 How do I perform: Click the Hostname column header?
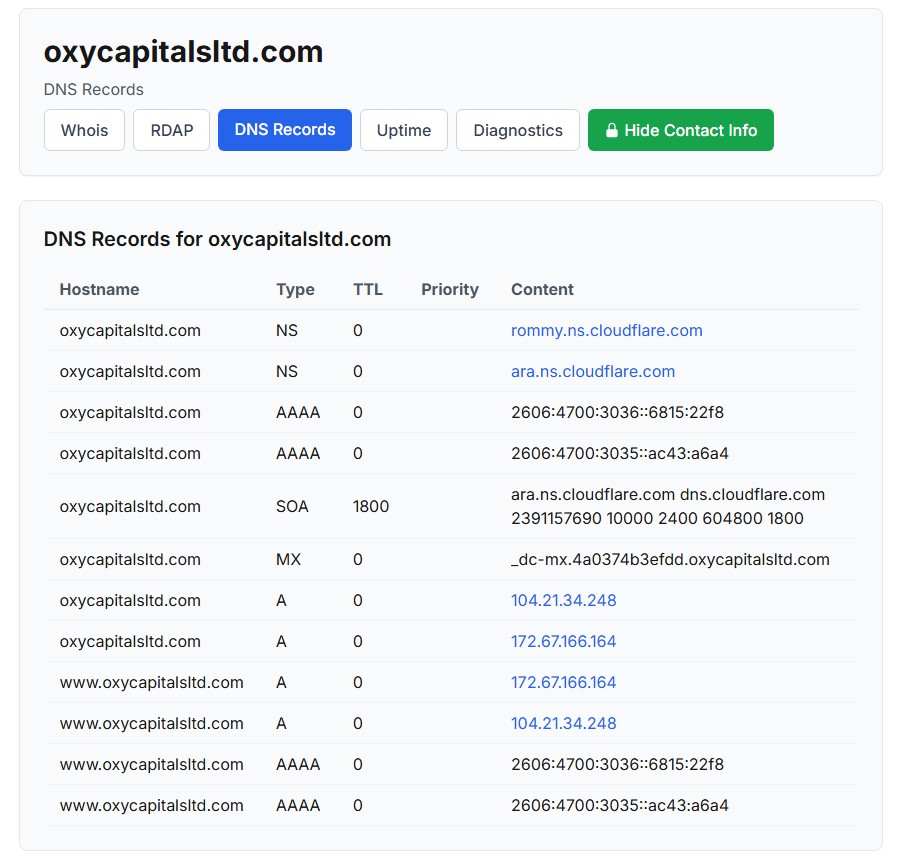[x=99, y=289]
